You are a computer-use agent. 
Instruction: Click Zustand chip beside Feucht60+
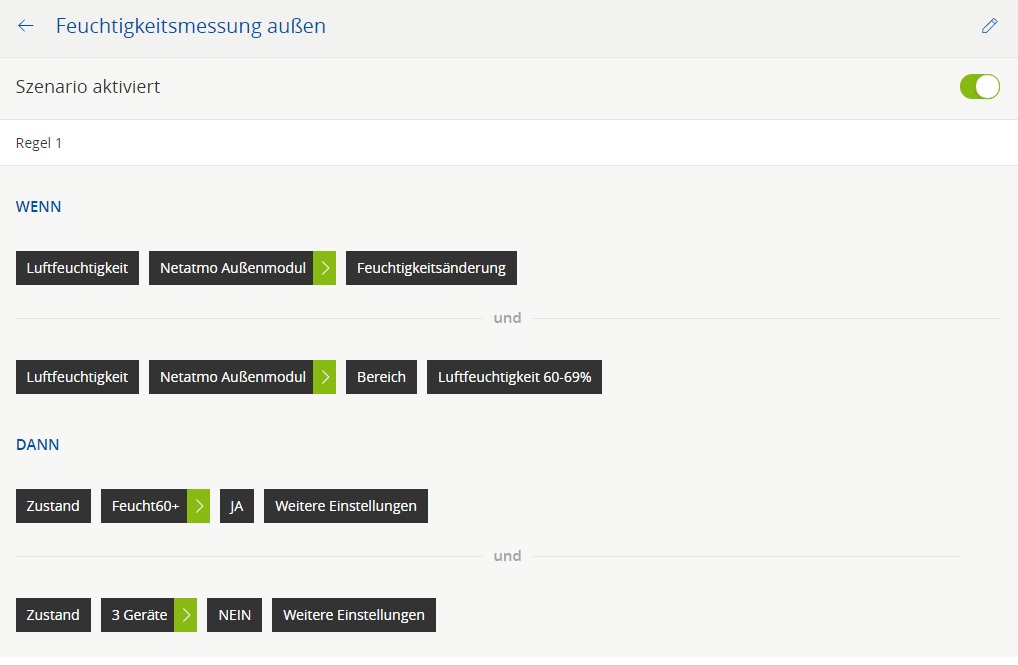(x=53, y=506)
